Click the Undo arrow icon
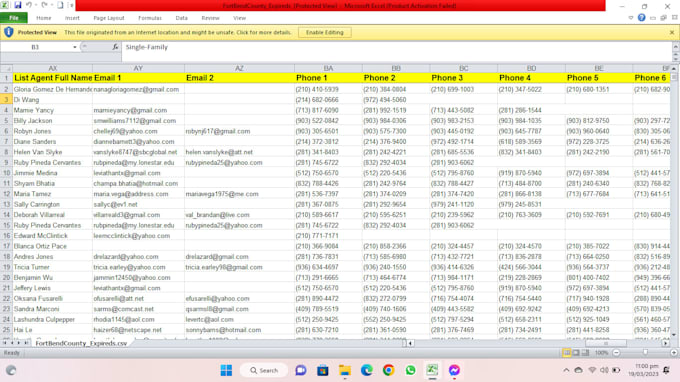Viewport: 680px width, 382px height. tap(29, 5)
